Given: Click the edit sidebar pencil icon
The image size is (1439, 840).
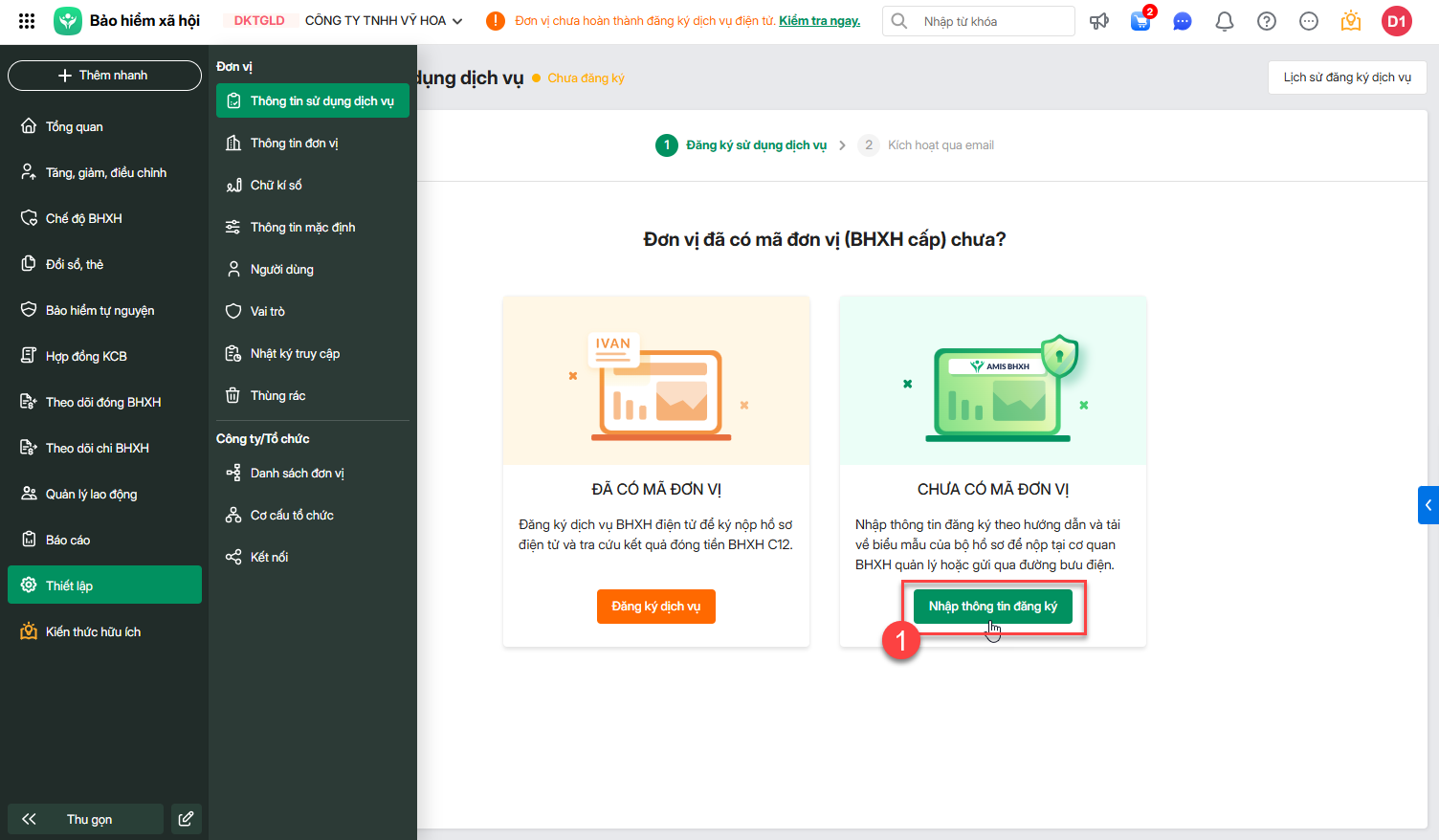Looking at the screenshot, I should 187,819.
